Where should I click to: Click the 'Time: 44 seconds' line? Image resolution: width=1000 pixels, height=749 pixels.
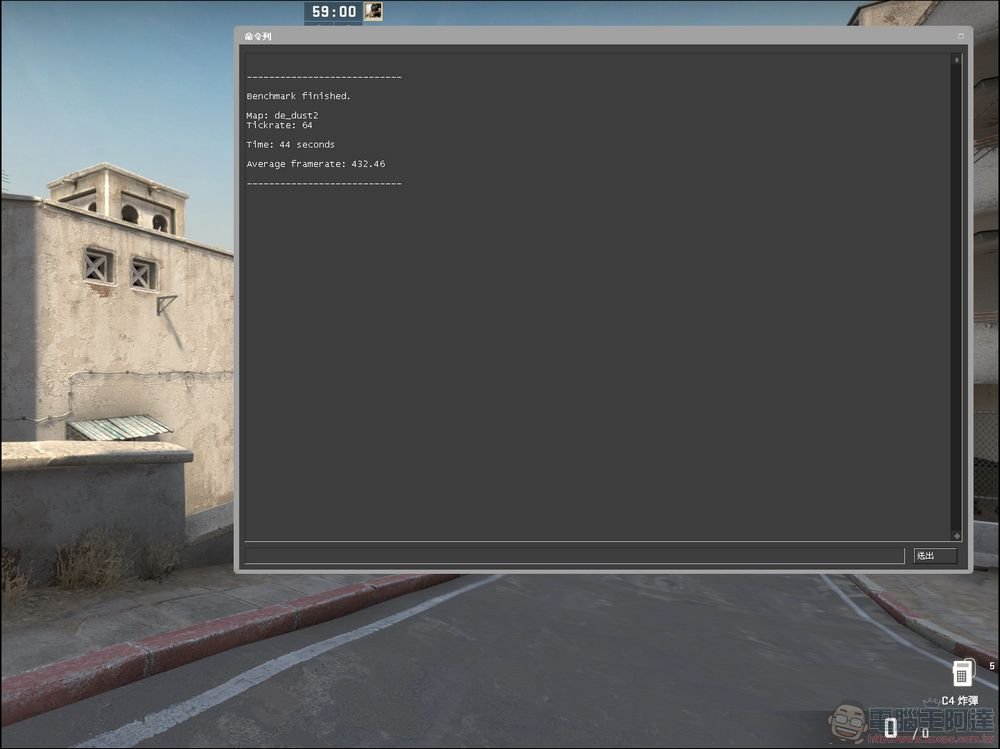pos(290,145)
